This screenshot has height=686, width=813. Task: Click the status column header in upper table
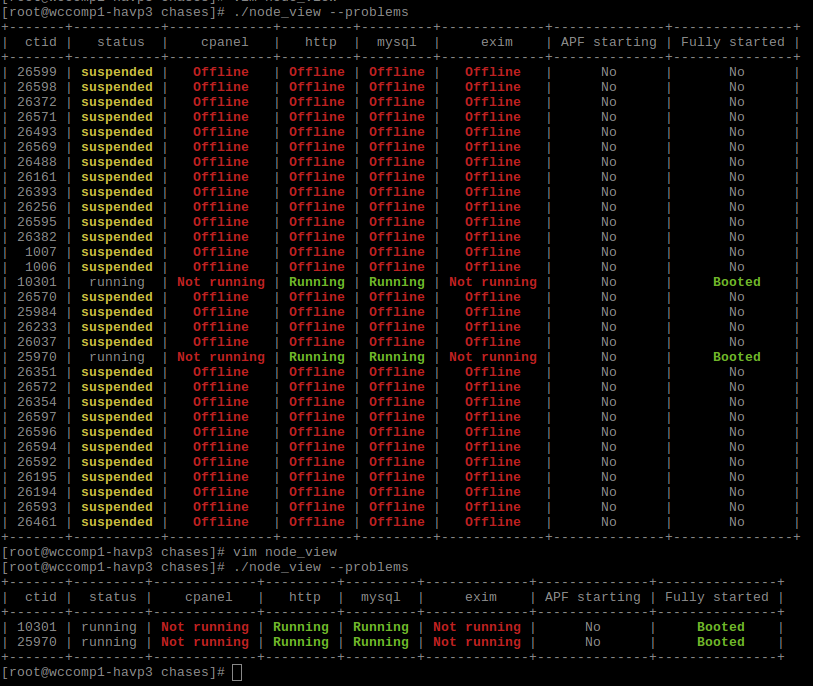click(x=121, y=42)
